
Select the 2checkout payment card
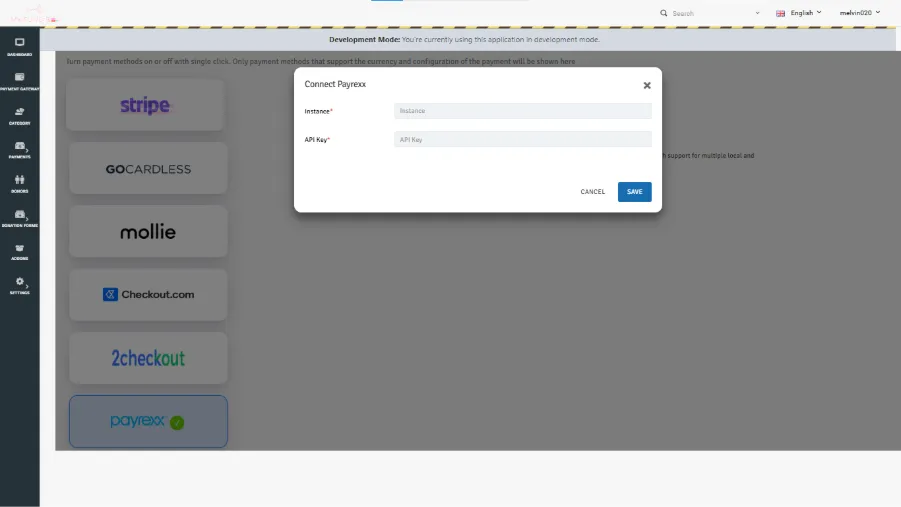148,358
